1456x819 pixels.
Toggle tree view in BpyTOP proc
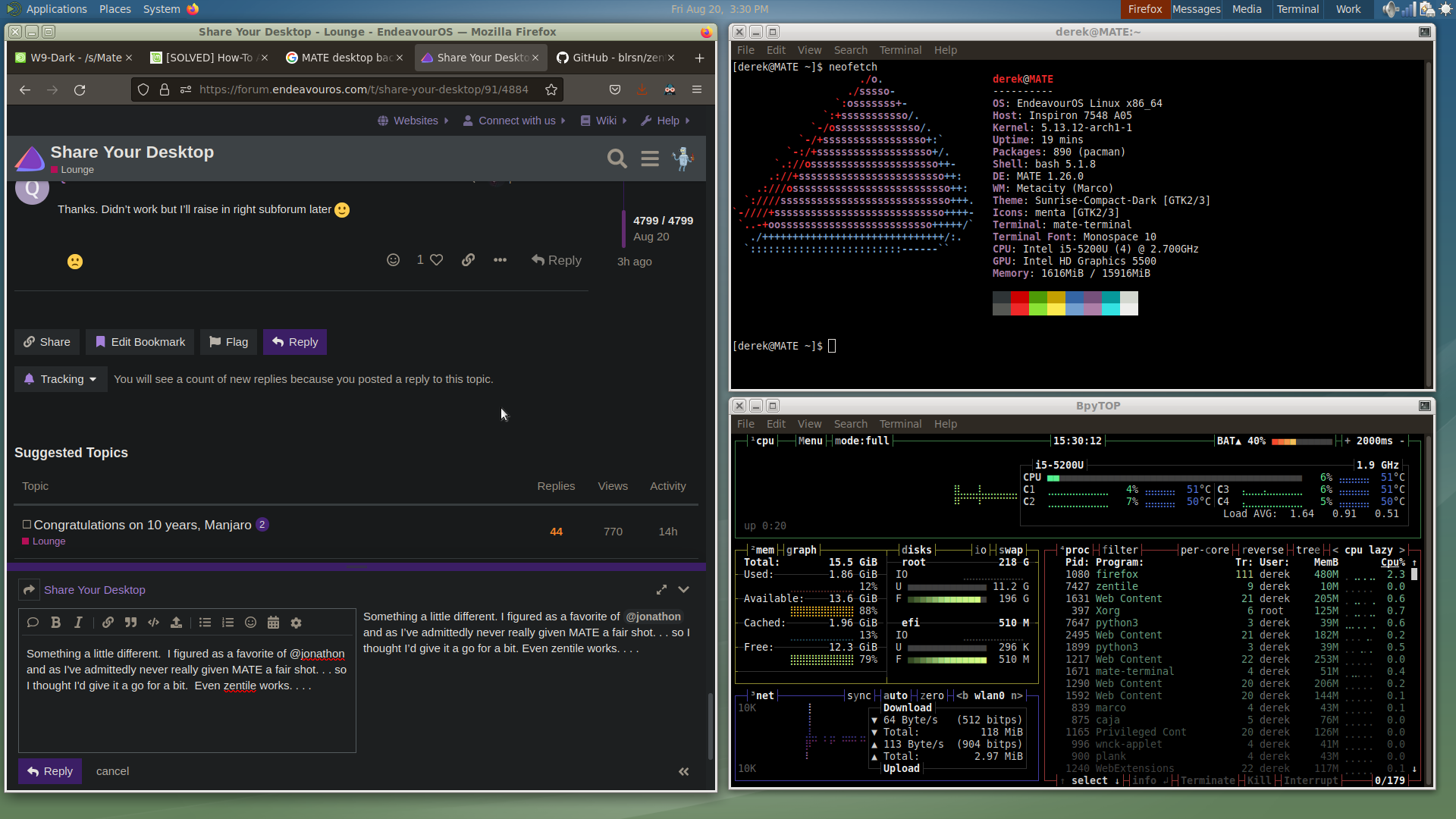pyautogui.click(x=1307, y=550)
